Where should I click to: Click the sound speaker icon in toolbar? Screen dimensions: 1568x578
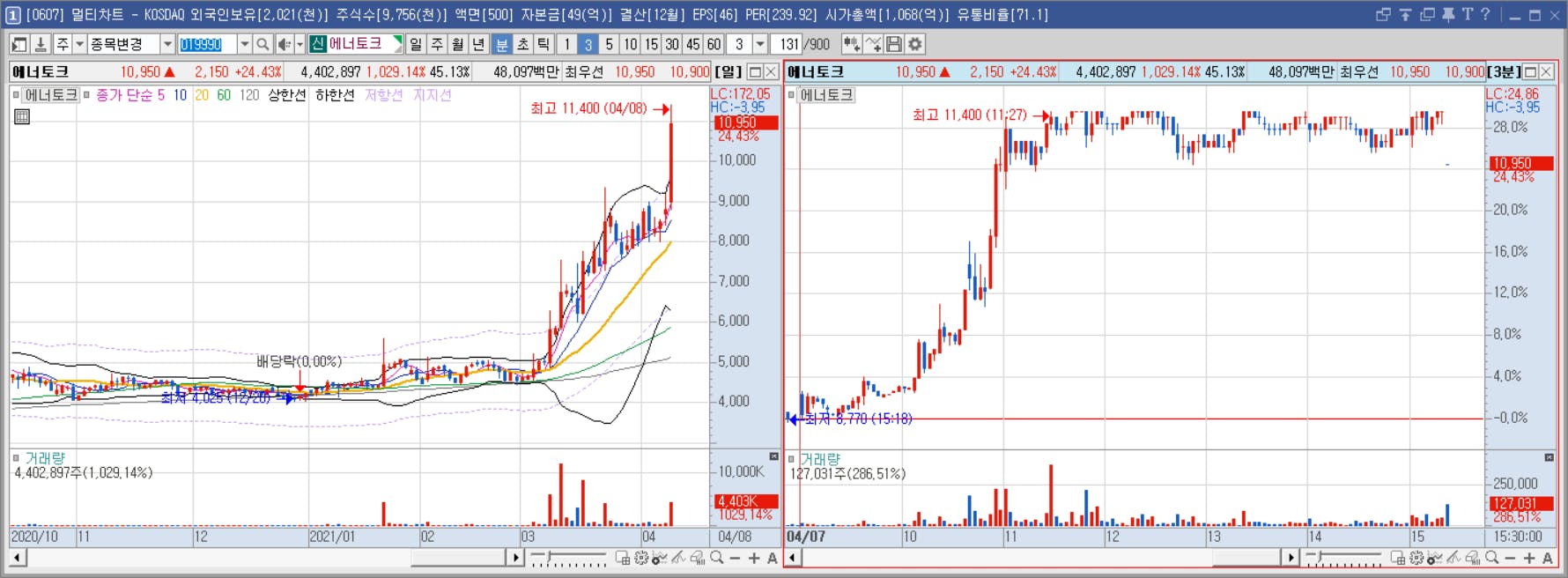(x=284, y=44)
